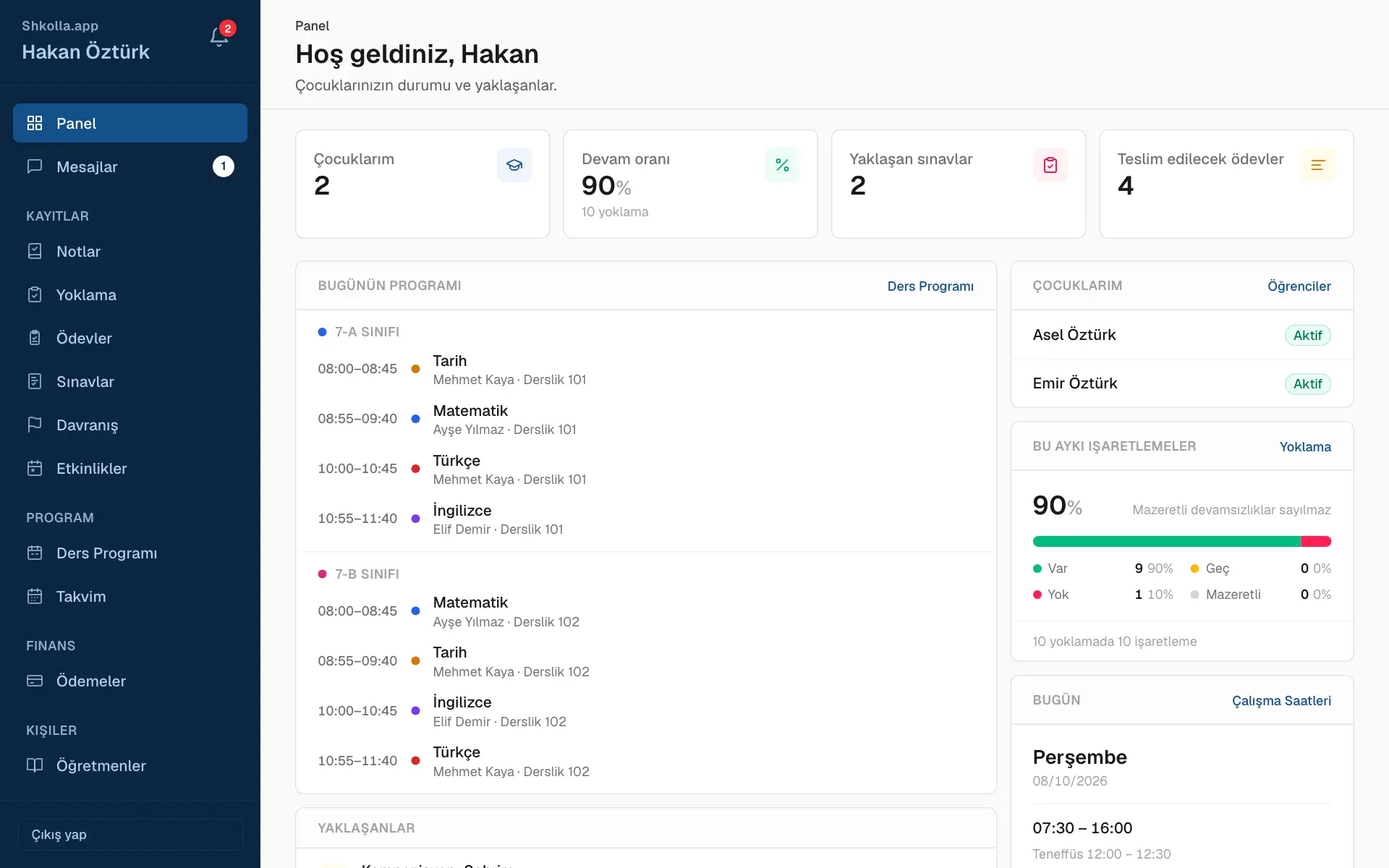
Task: Open notifications bell with 2 alerts
Action: tap(220, 37)
